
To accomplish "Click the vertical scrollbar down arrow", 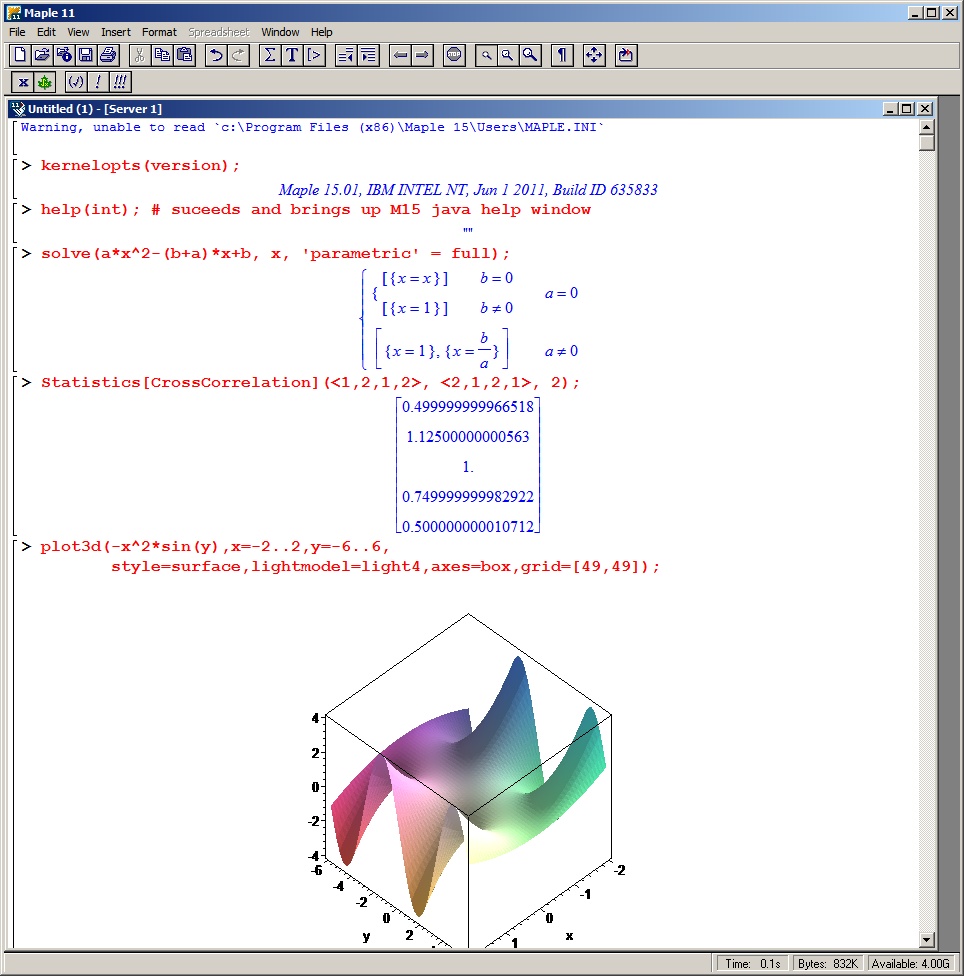I will pyautogui.click(x=926, y=939).
